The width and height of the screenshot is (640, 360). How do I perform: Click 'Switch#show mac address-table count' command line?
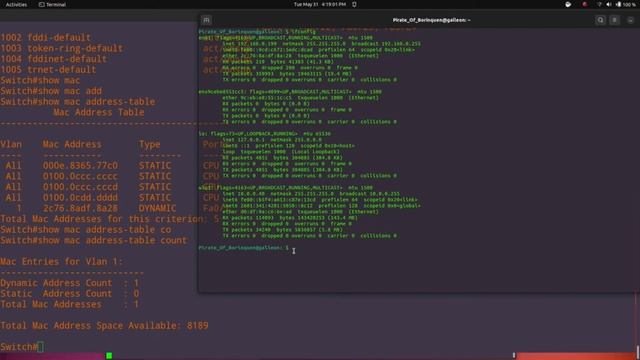pyautogui.click(x=93, y=240)
